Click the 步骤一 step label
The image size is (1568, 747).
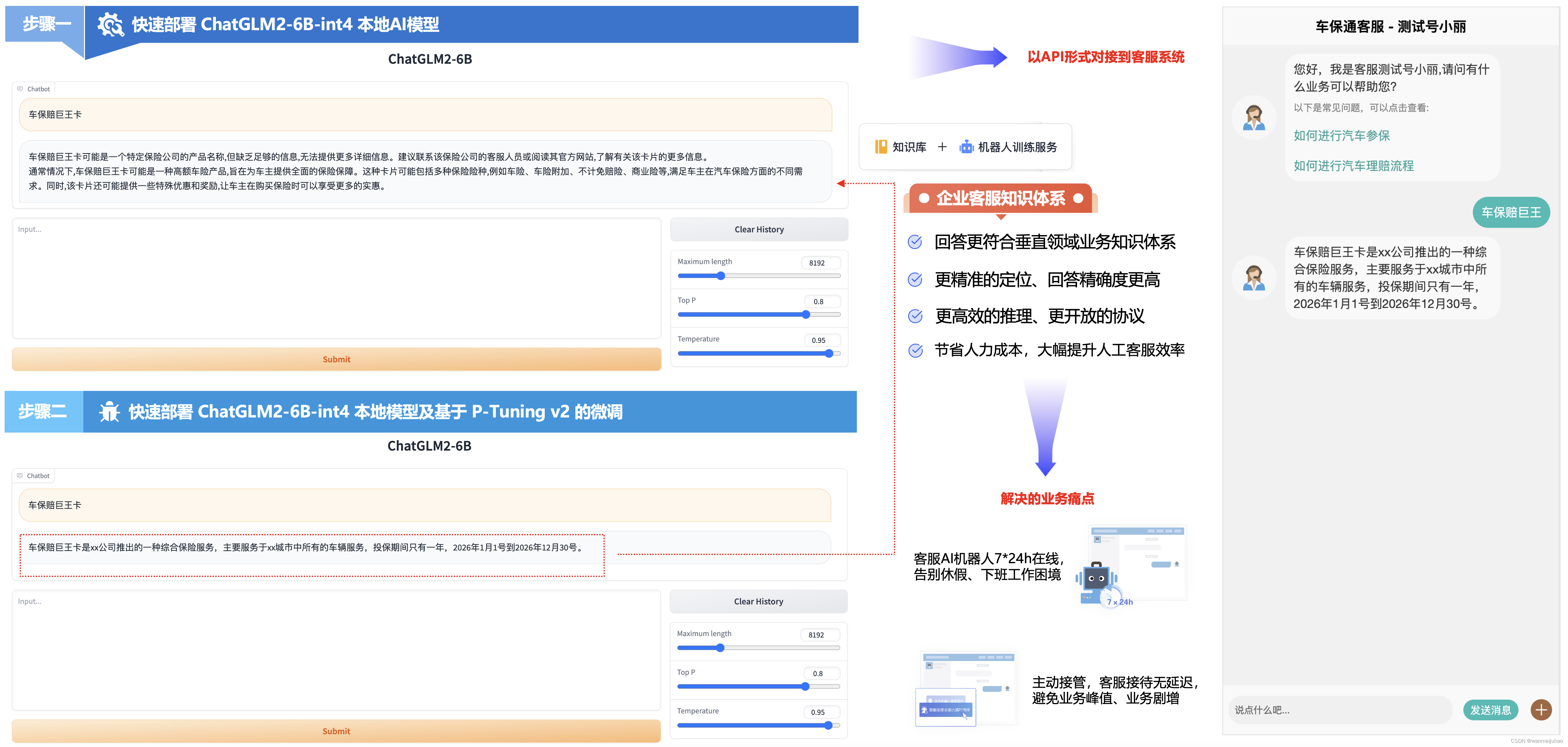click(x=47, y=24)
